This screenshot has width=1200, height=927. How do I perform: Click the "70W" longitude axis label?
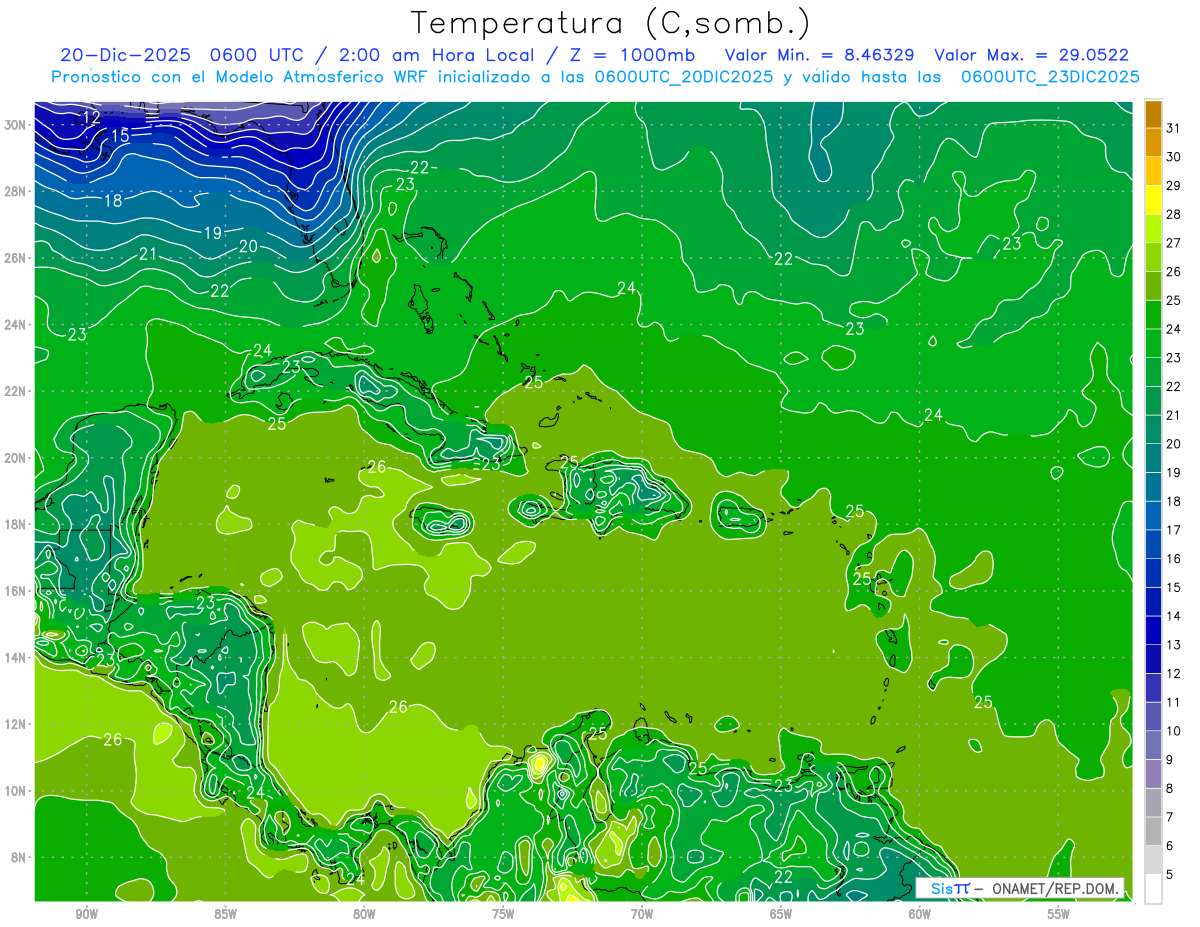click(642, 914)
